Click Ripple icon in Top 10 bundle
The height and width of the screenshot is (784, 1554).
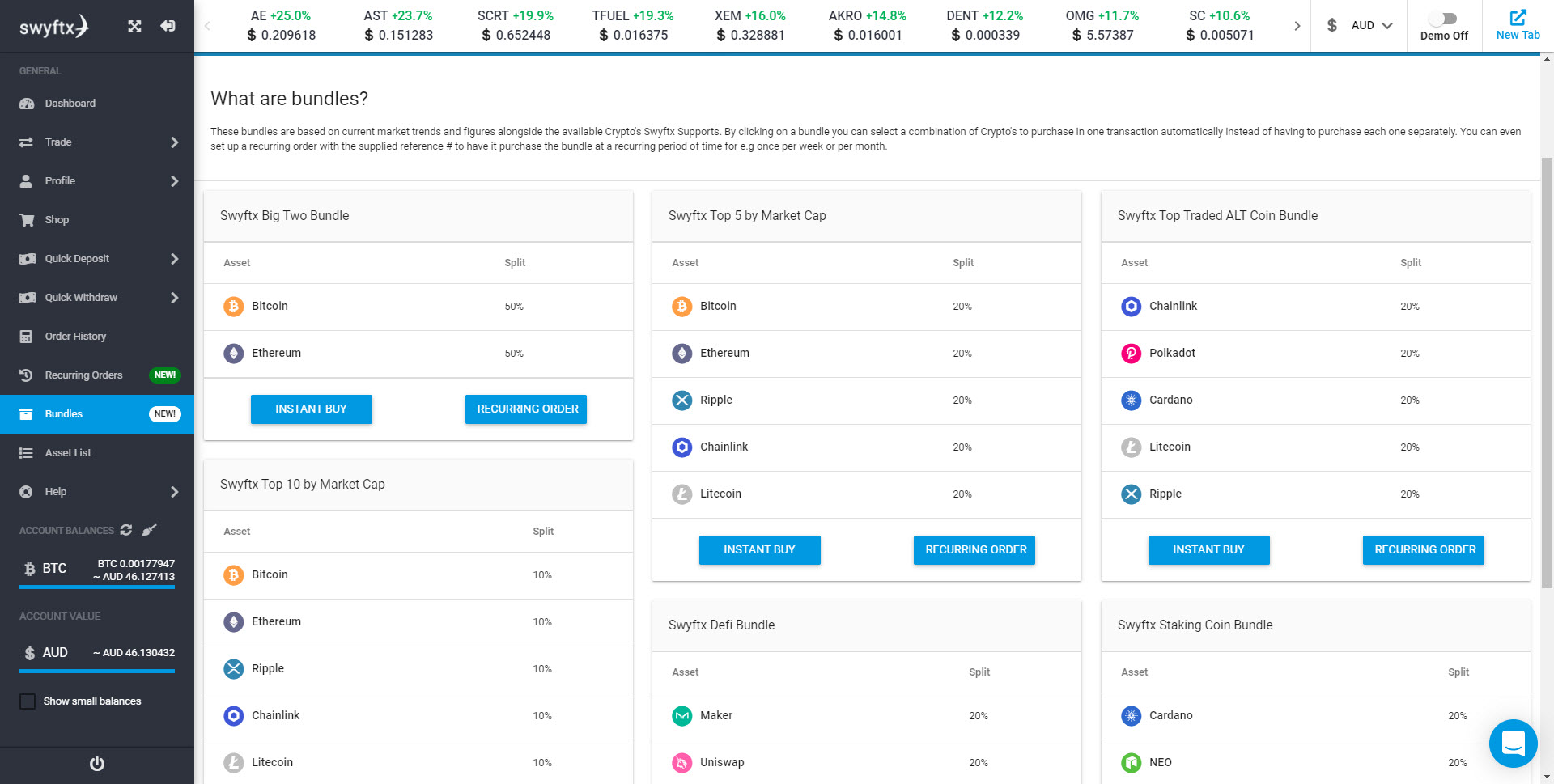click(x=234, y=669)
